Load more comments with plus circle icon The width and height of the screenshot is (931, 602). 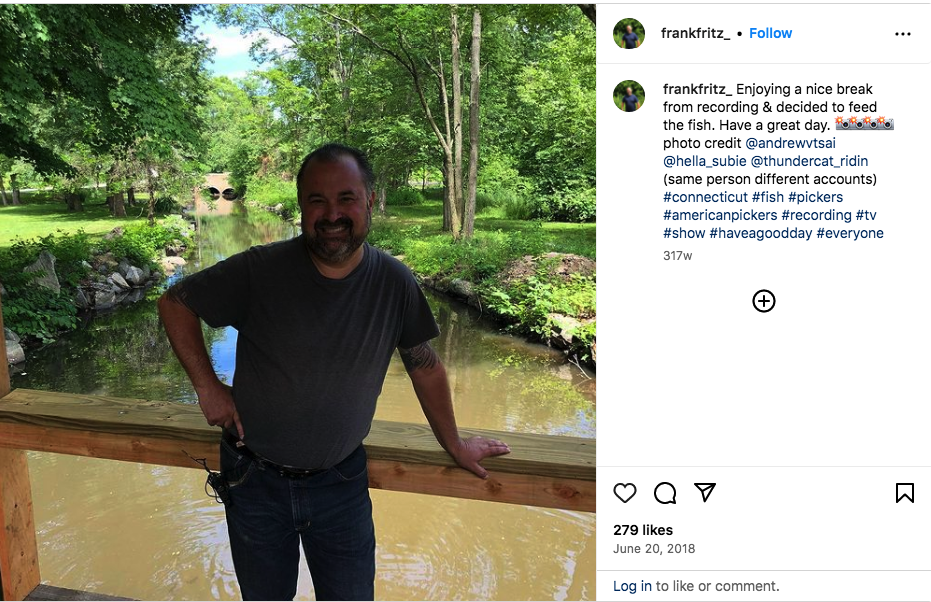763,301
